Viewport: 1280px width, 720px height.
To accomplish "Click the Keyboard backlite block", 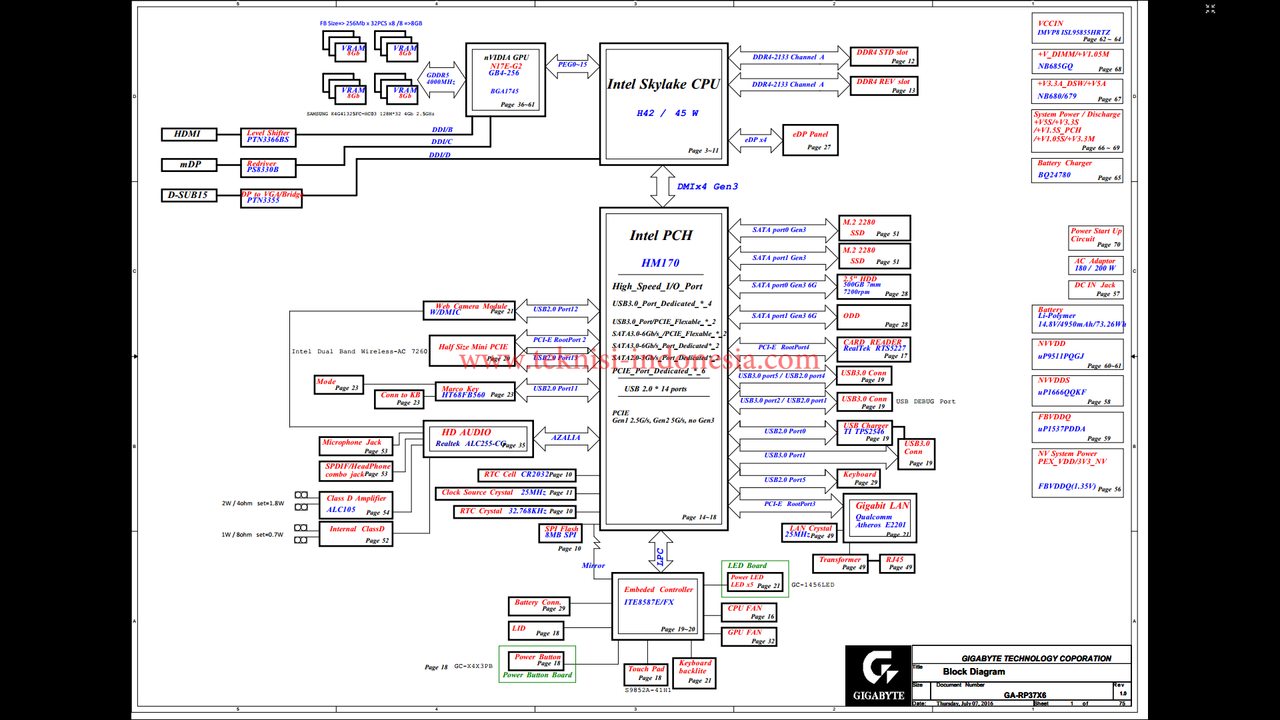I will [x=696, y=672].
